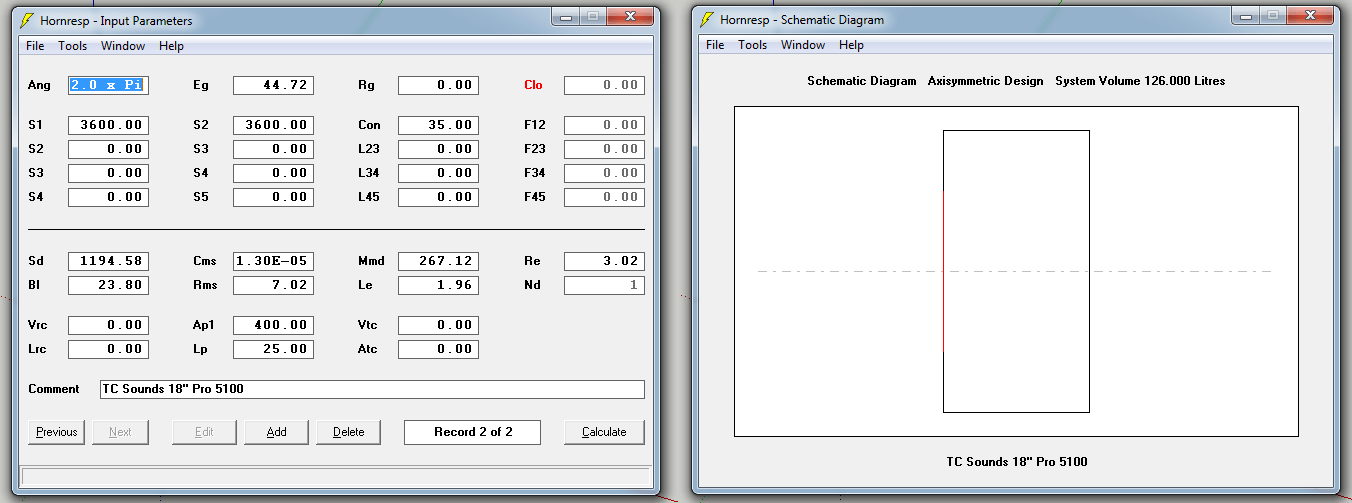
Task: Click the "System Volume 126.000 Litres" text
Action: click(x=1140, y=81)
